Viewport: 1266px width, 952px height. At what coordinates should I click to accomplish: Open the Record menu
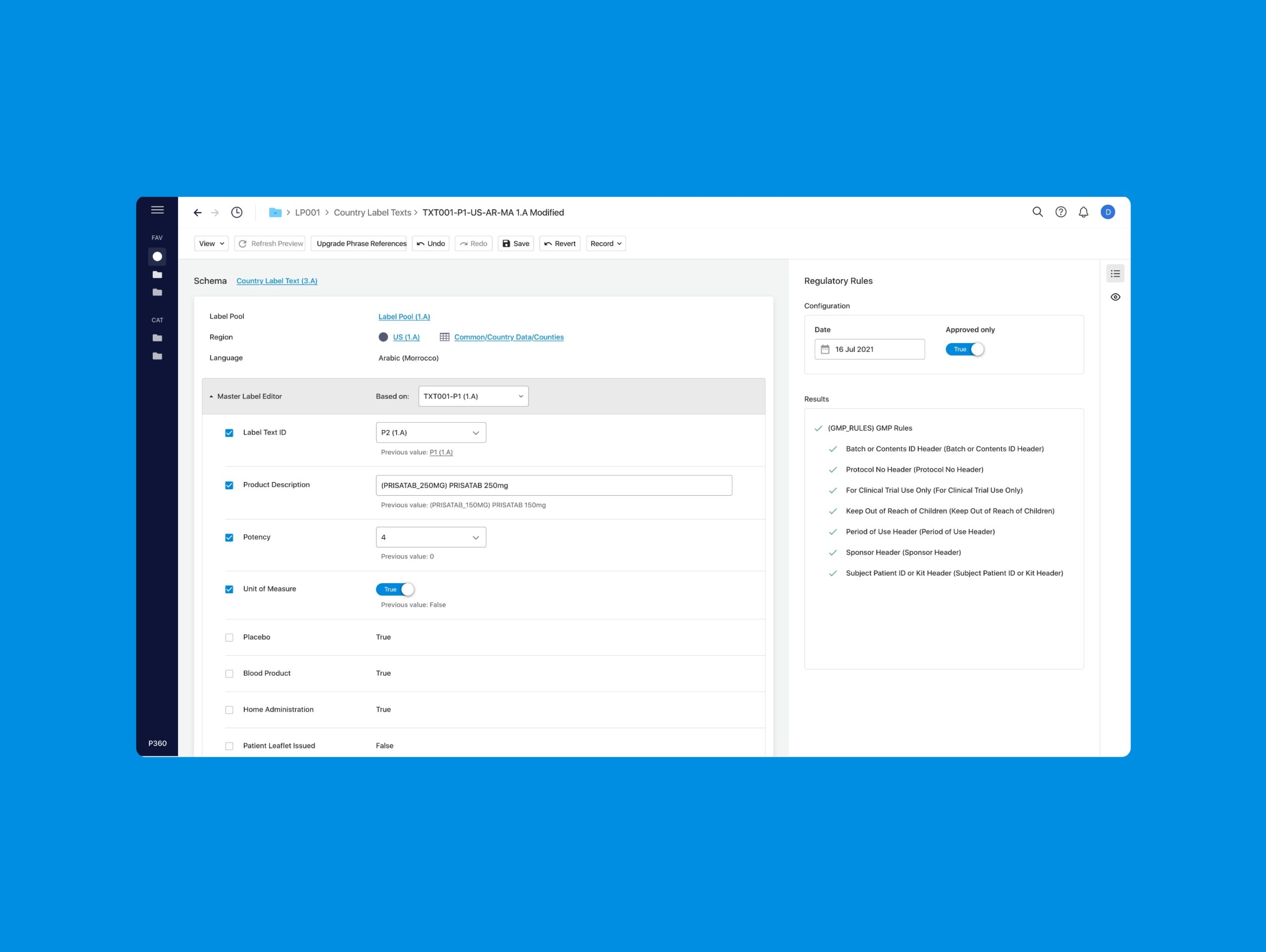pyautogui.click(x=605, y=244)
